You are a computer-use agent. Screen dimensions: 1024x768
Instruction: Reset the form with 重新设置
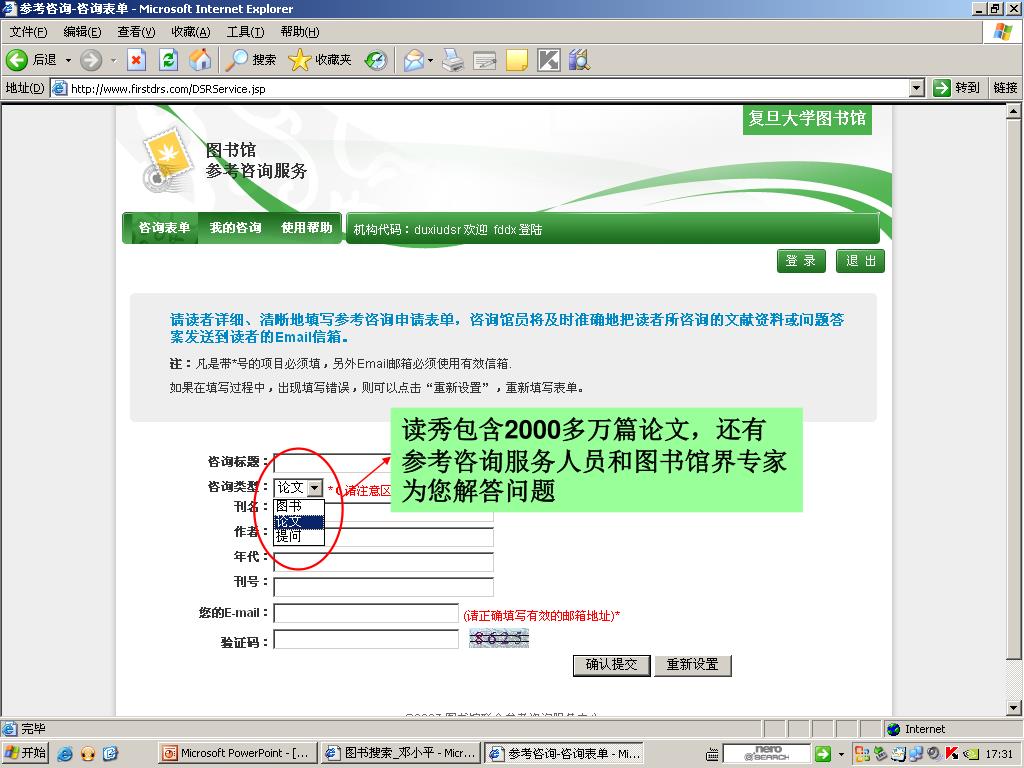[692, 665]
